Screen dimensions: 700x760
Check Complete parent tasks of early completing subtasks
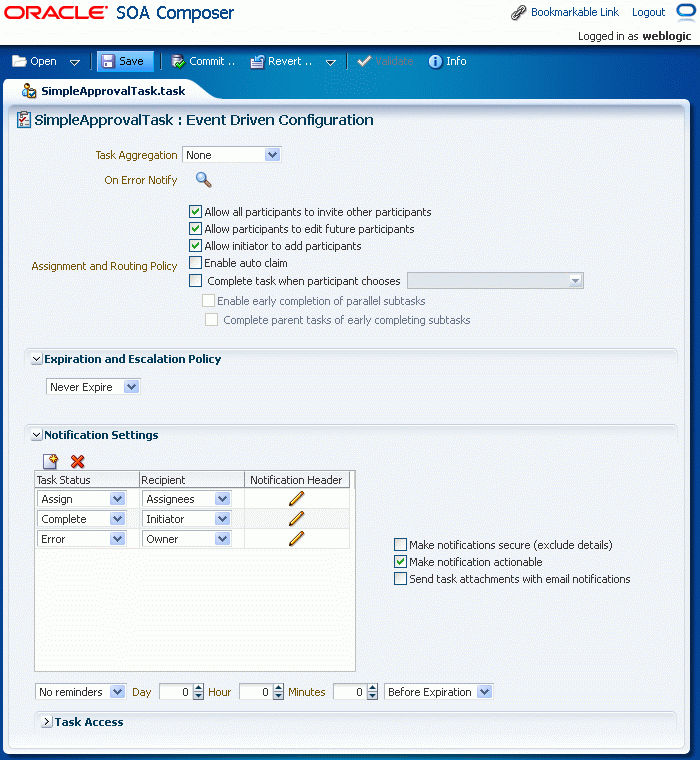211,319
